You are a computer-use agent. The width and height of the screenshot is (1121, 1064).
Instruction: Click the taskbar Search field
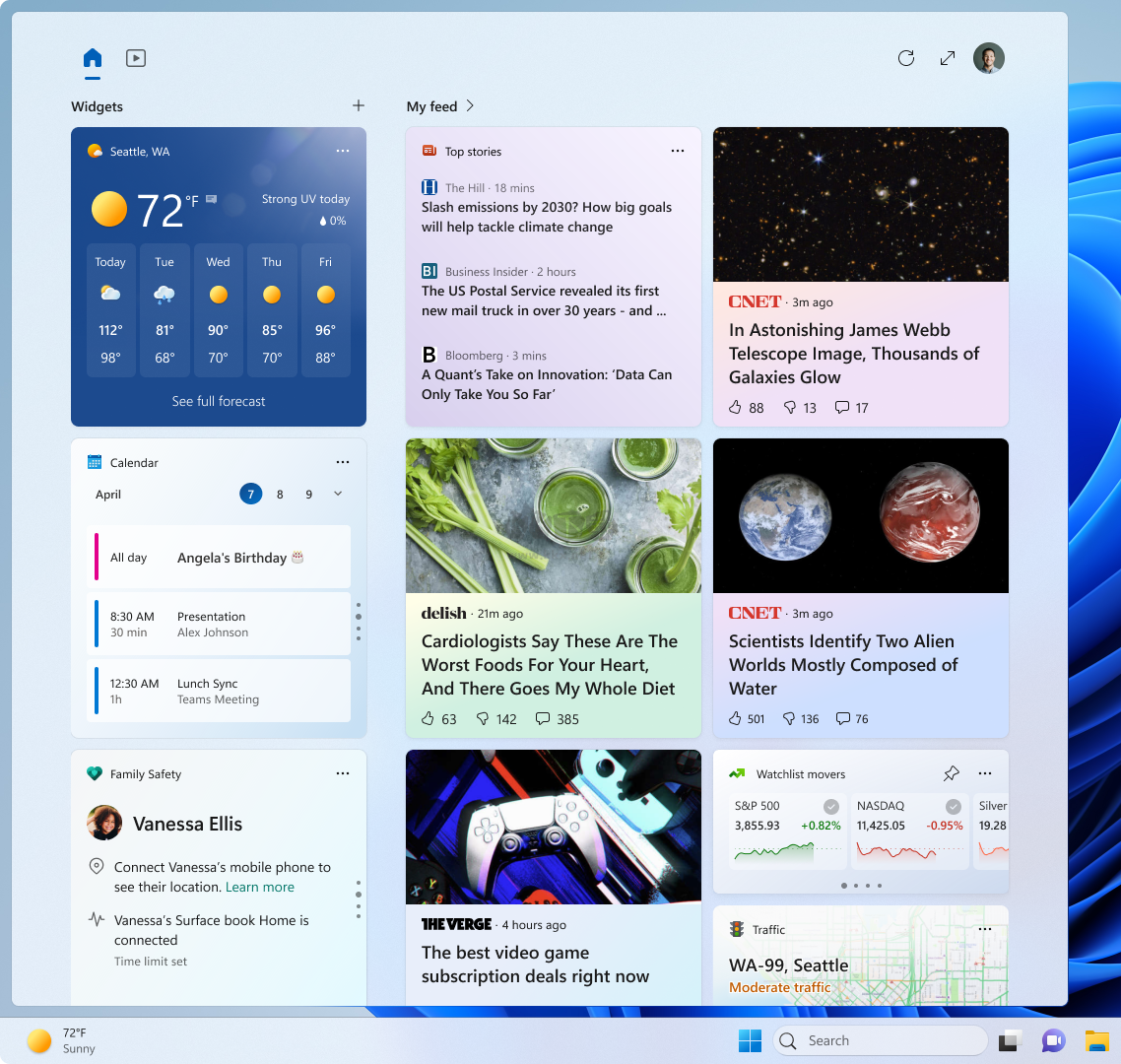881,1040
